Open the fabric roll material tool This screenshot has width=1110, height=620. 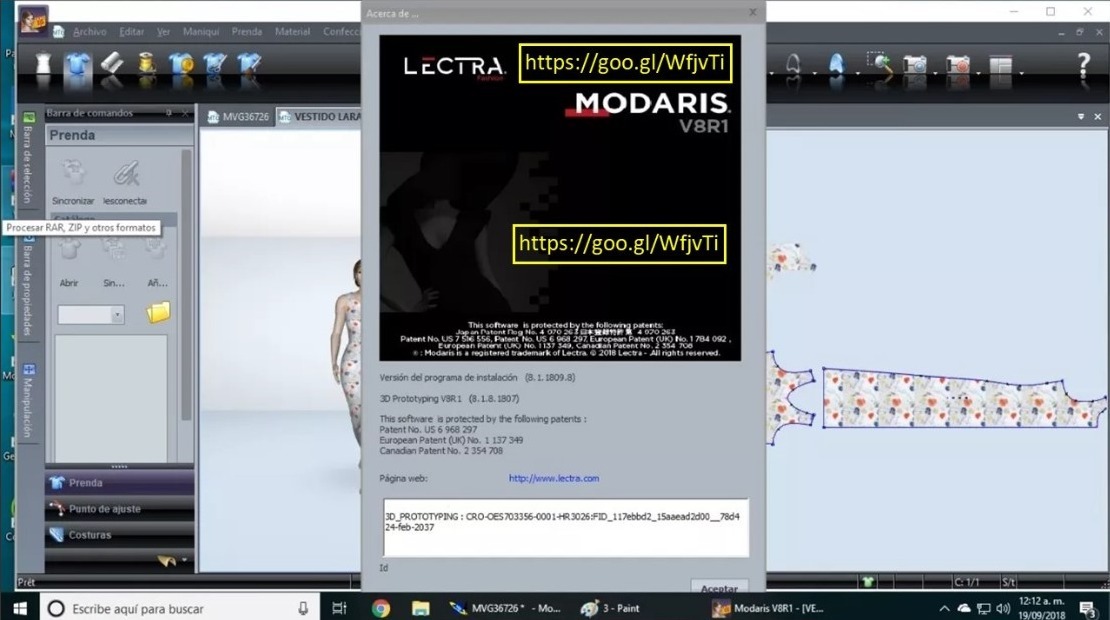(112, 64)
